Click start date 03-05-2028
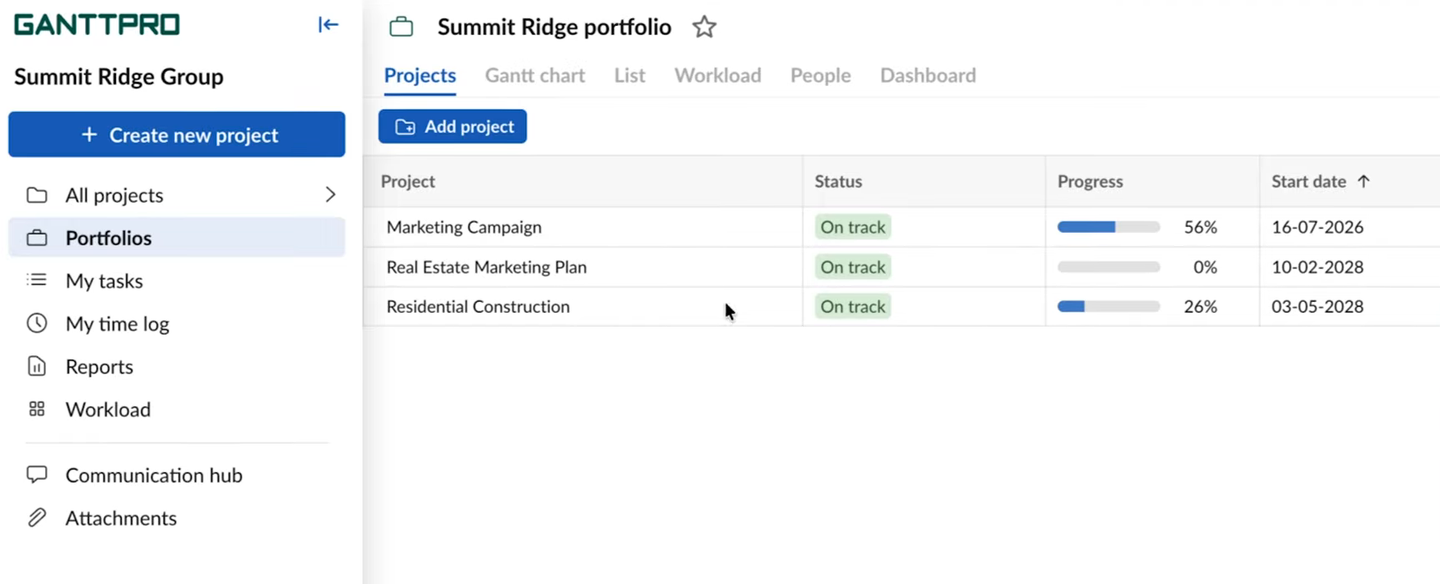 (1317, 306)
